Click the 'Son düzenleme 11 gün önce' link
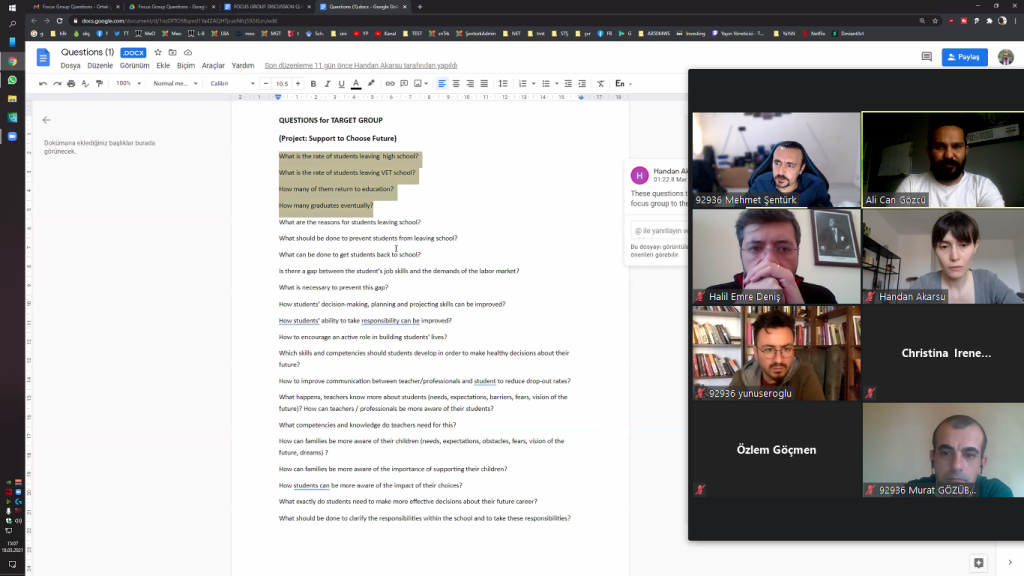Image resolution: width=1024 pixels, height=576 pixels. [360, 65]
